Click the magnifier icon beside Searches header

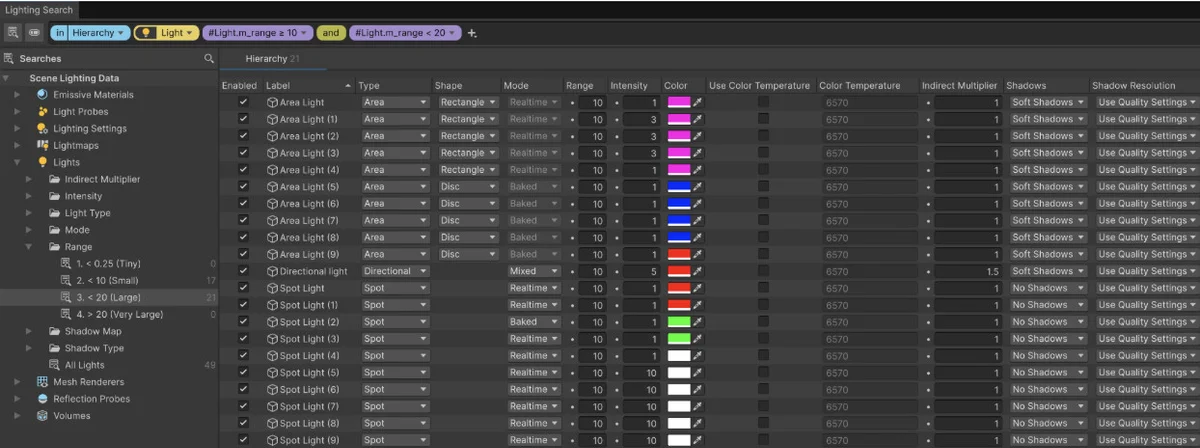[x=209, y=59]
